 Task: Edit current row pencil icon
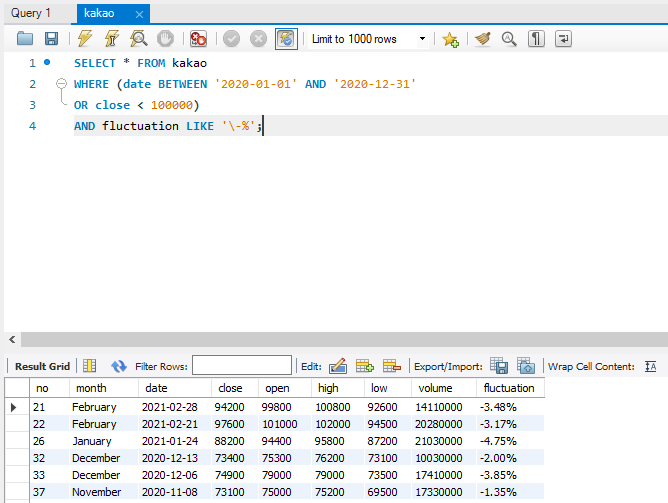338,366
